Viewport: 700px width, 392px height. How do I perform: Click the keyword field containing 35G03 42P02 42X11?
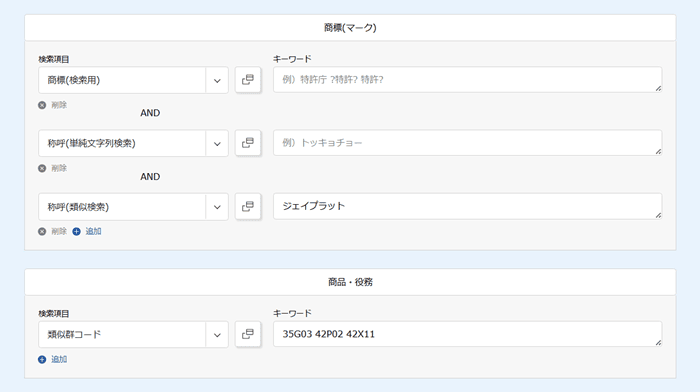(467, 334)
